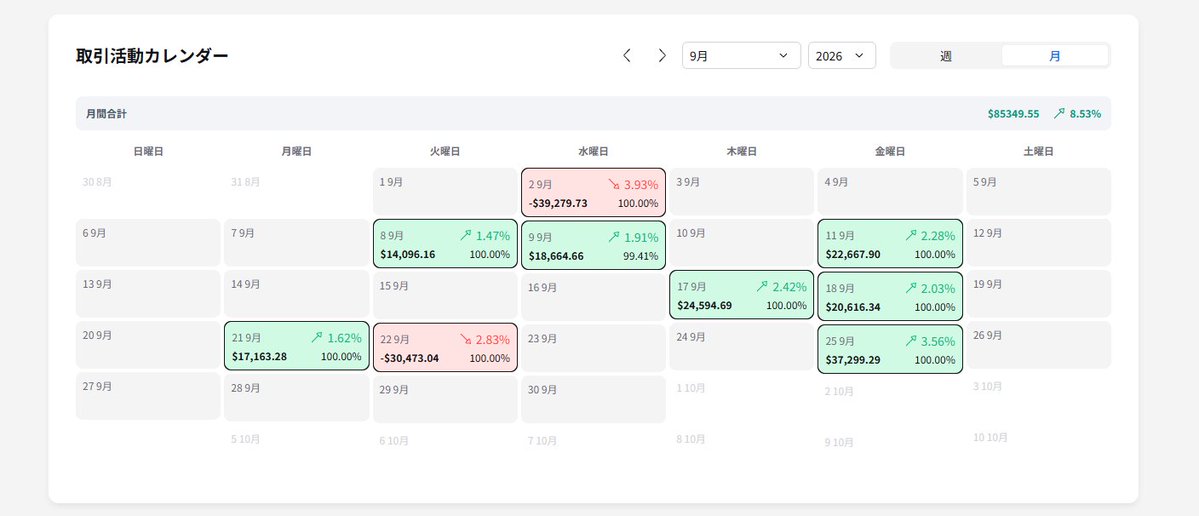Screen dimensions: 1199x516
Task: Select the 3 9月 day cell
Action: click(x=742, y=192)
